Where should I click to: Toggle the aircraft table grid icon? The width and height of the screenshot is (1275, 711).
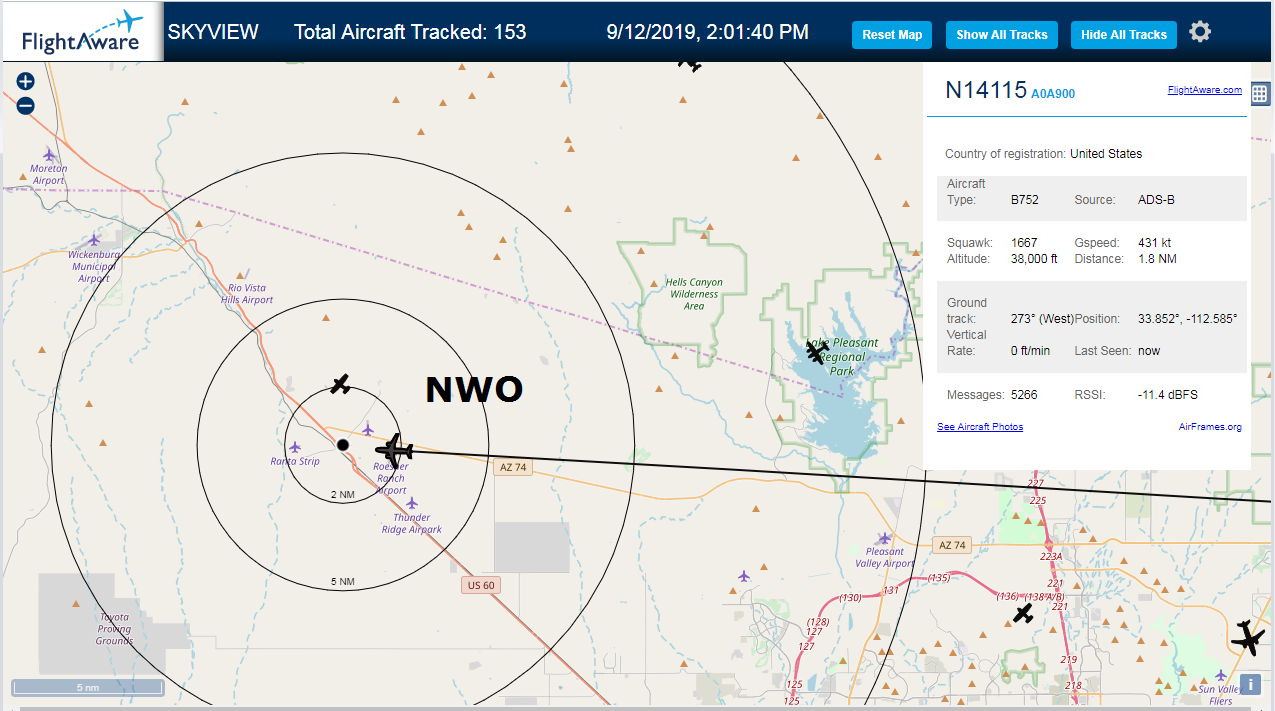point(1260,94)
